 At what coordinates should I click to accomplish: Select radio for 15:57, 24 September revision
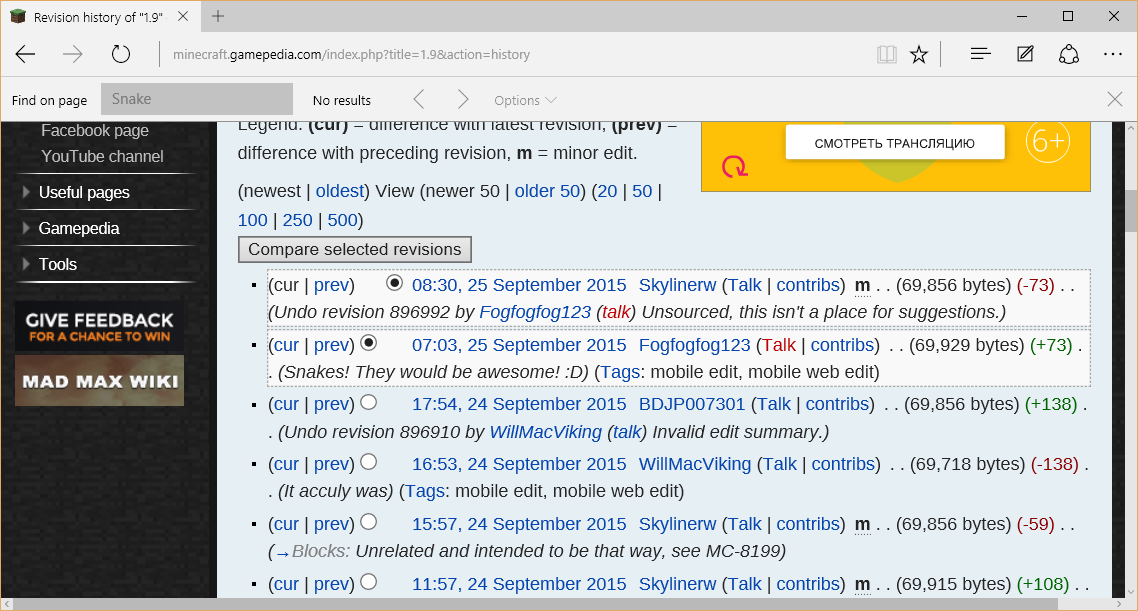(x=369, y=521)
